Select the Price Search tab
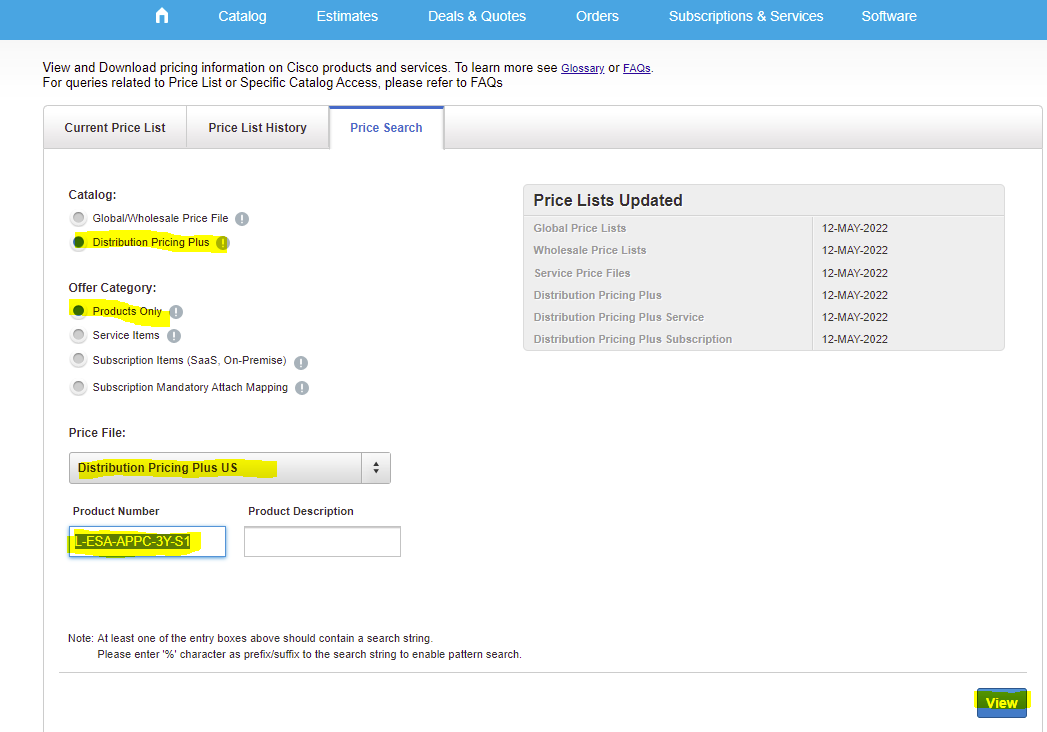This screenshot has width=1047, height=732. (x=386, y=128)
